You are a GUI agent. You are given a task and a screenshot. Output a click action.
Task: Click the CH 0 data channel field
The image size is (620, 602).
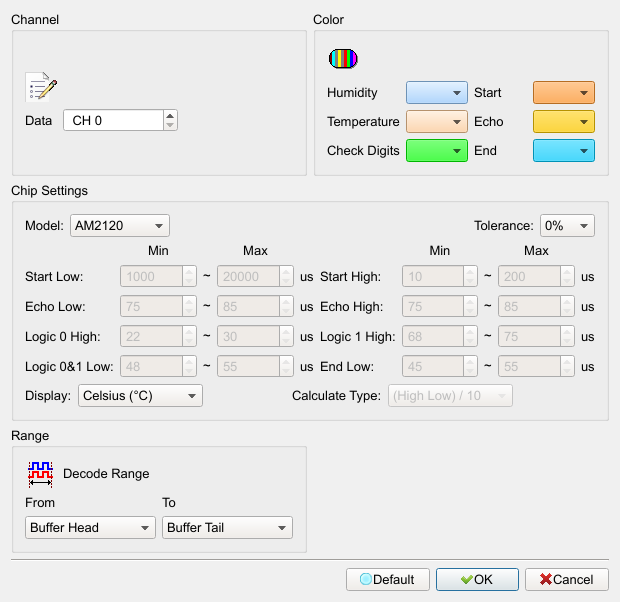(x=113, y=120)
